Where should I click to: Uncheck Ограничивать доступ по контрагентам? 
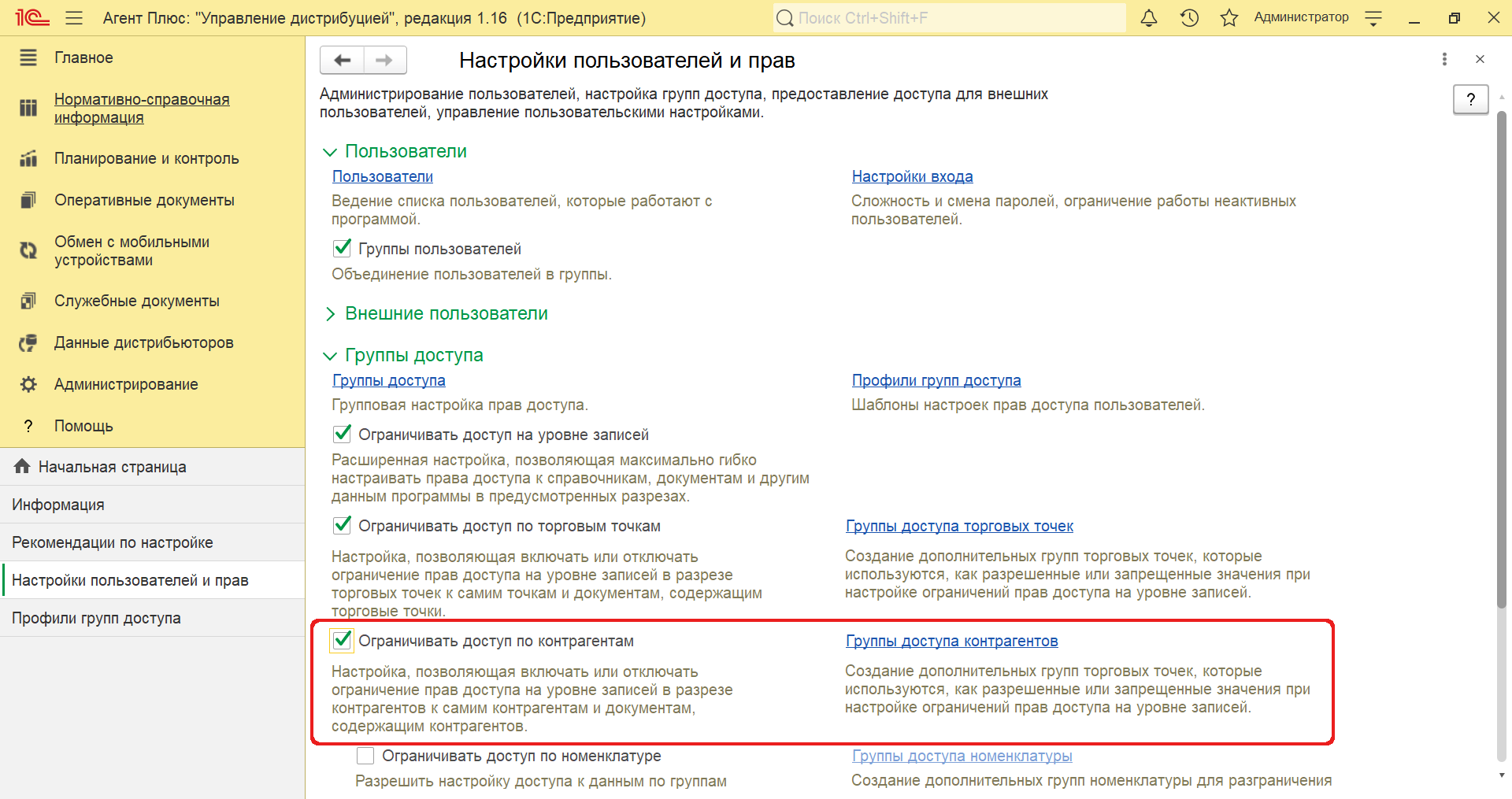point(343,640)
